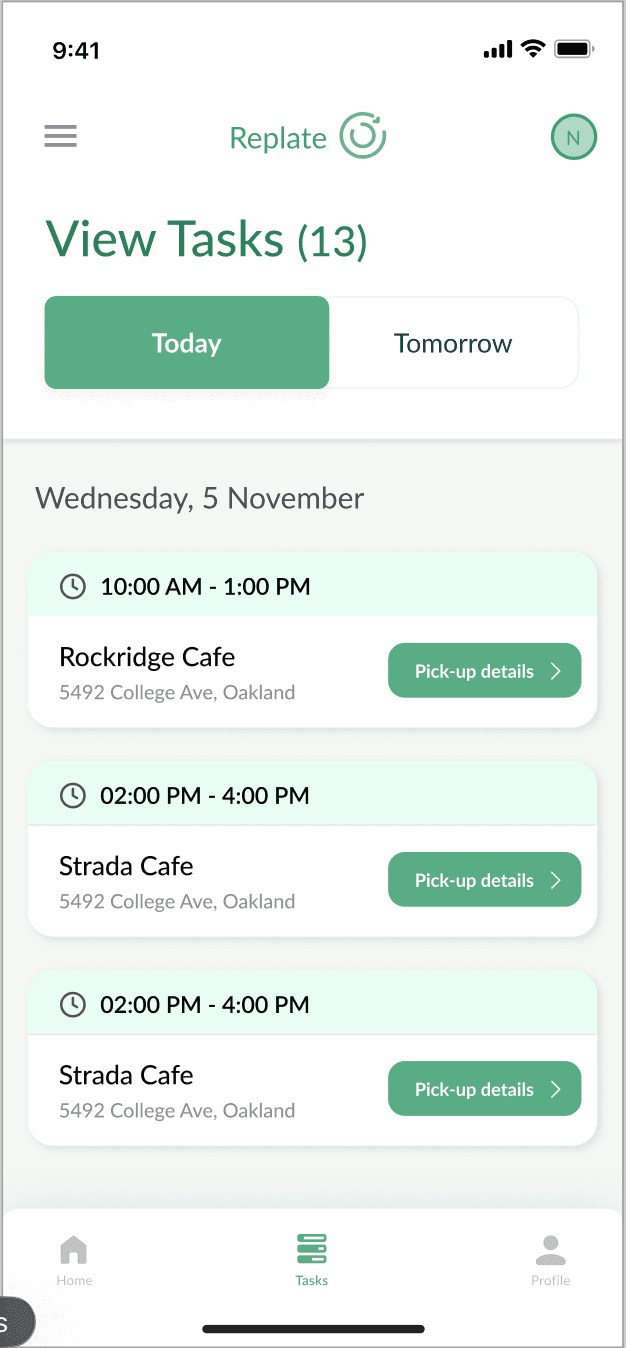The image size is (626, 1348).
Task: Select the 10:00 AM - 1:00 PM time header
Action: click(x=205, y=587)
